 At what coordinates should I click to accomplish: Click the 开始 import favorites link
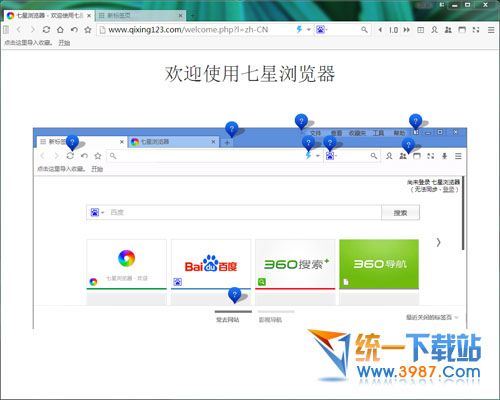[x=64, y=43]
